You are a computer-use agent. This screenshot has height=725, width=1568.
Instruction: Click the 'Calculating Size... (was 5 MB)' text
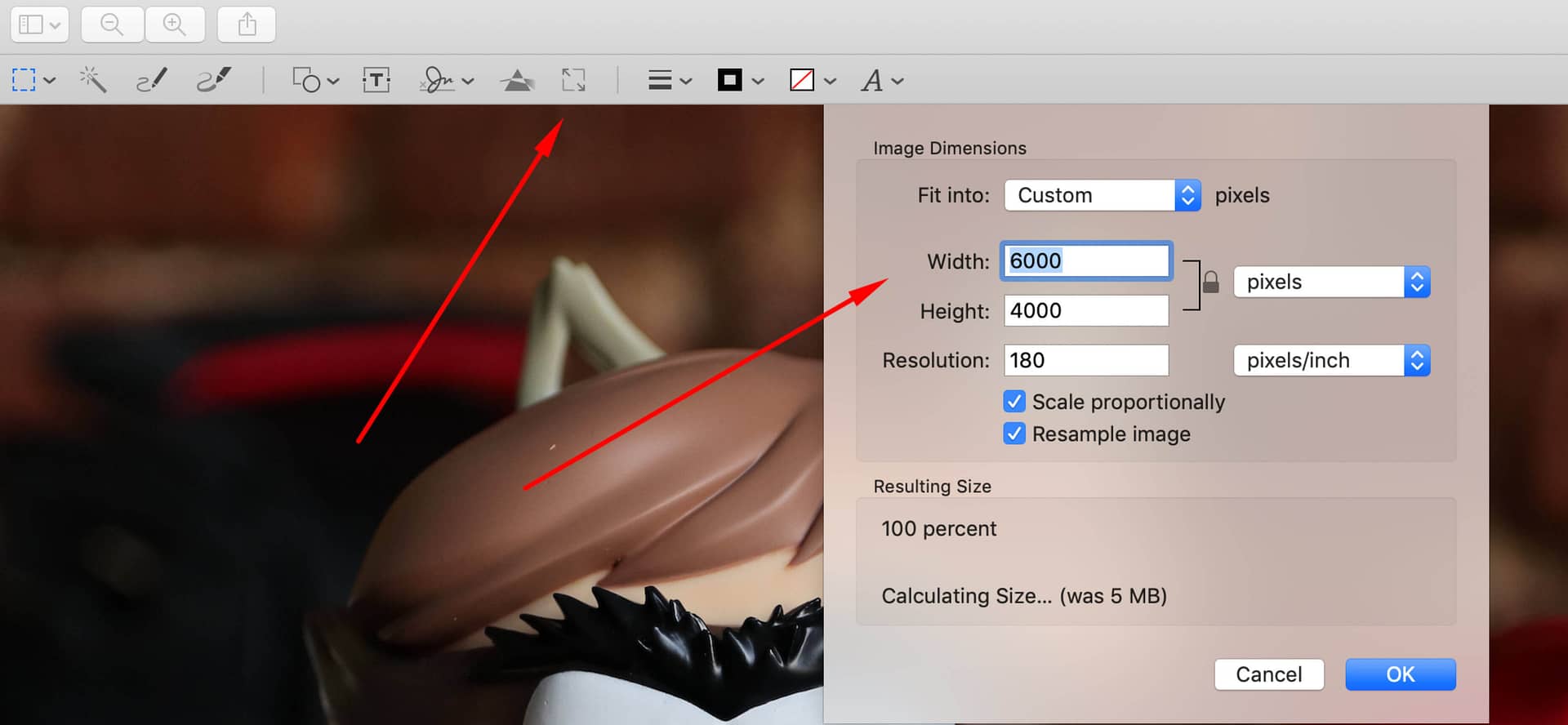1024,596
